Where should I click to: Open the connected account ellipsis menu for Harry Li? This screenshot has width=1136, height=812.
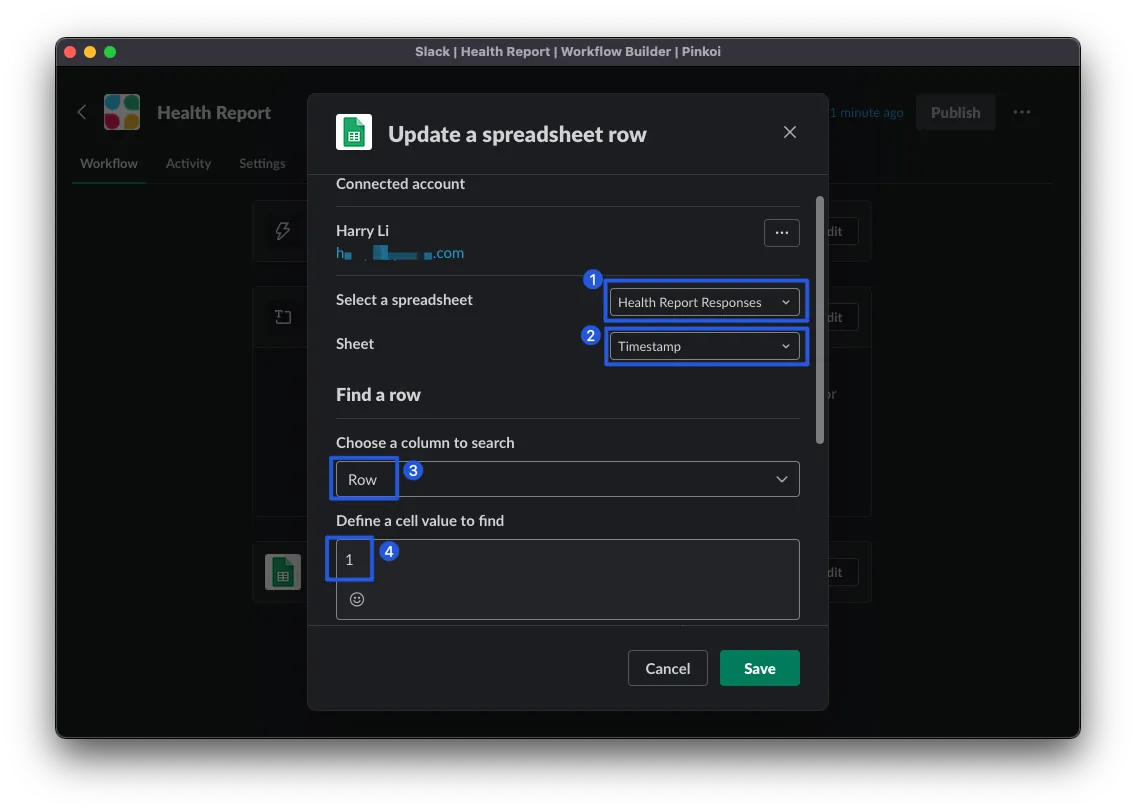point(781,232)
